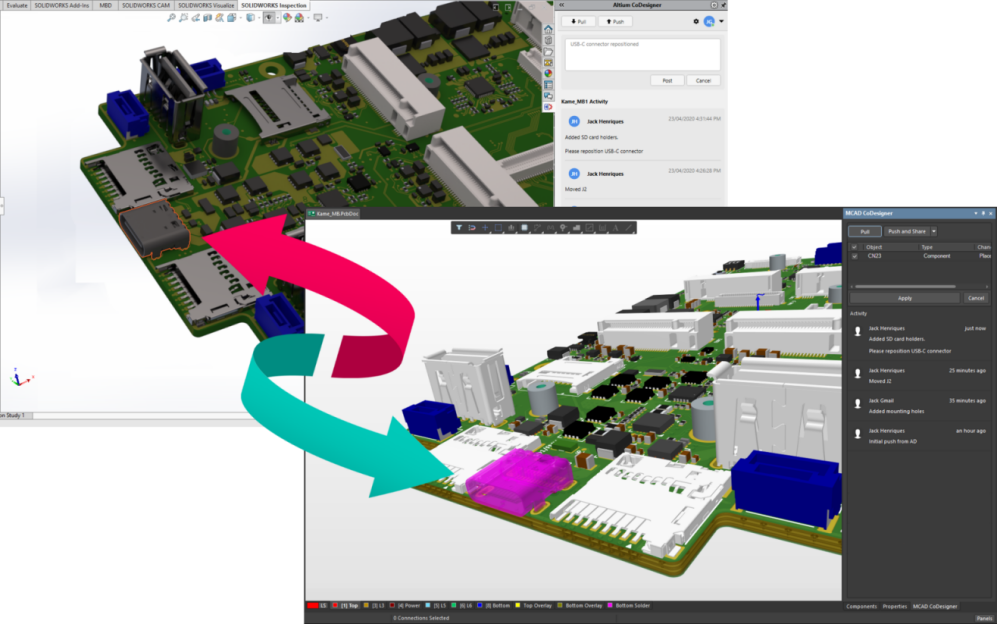Click the JH user avatar in Altium CoDesigner

(x=709, y=22)
